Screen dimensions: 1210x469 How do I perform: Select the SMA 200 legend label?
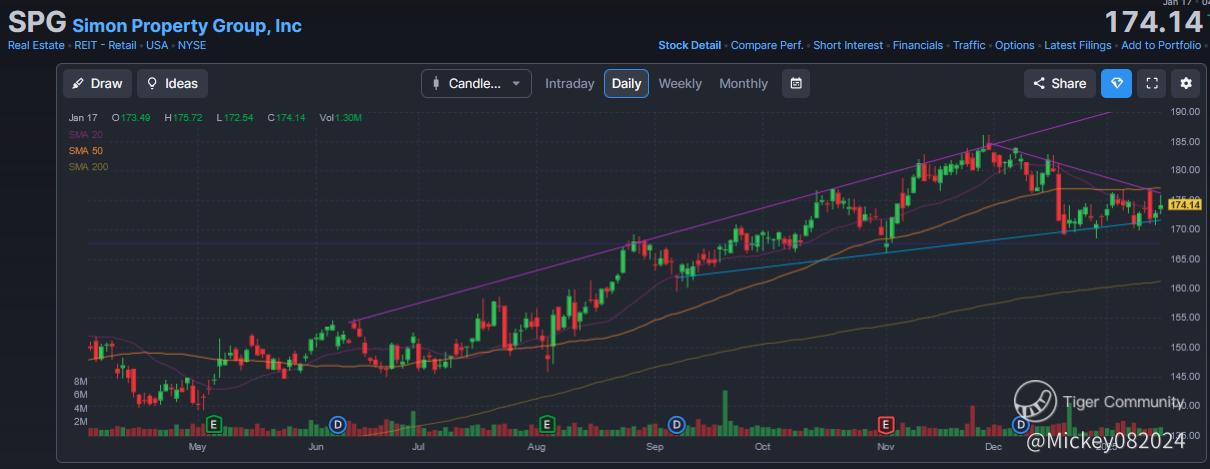(86, 166)
